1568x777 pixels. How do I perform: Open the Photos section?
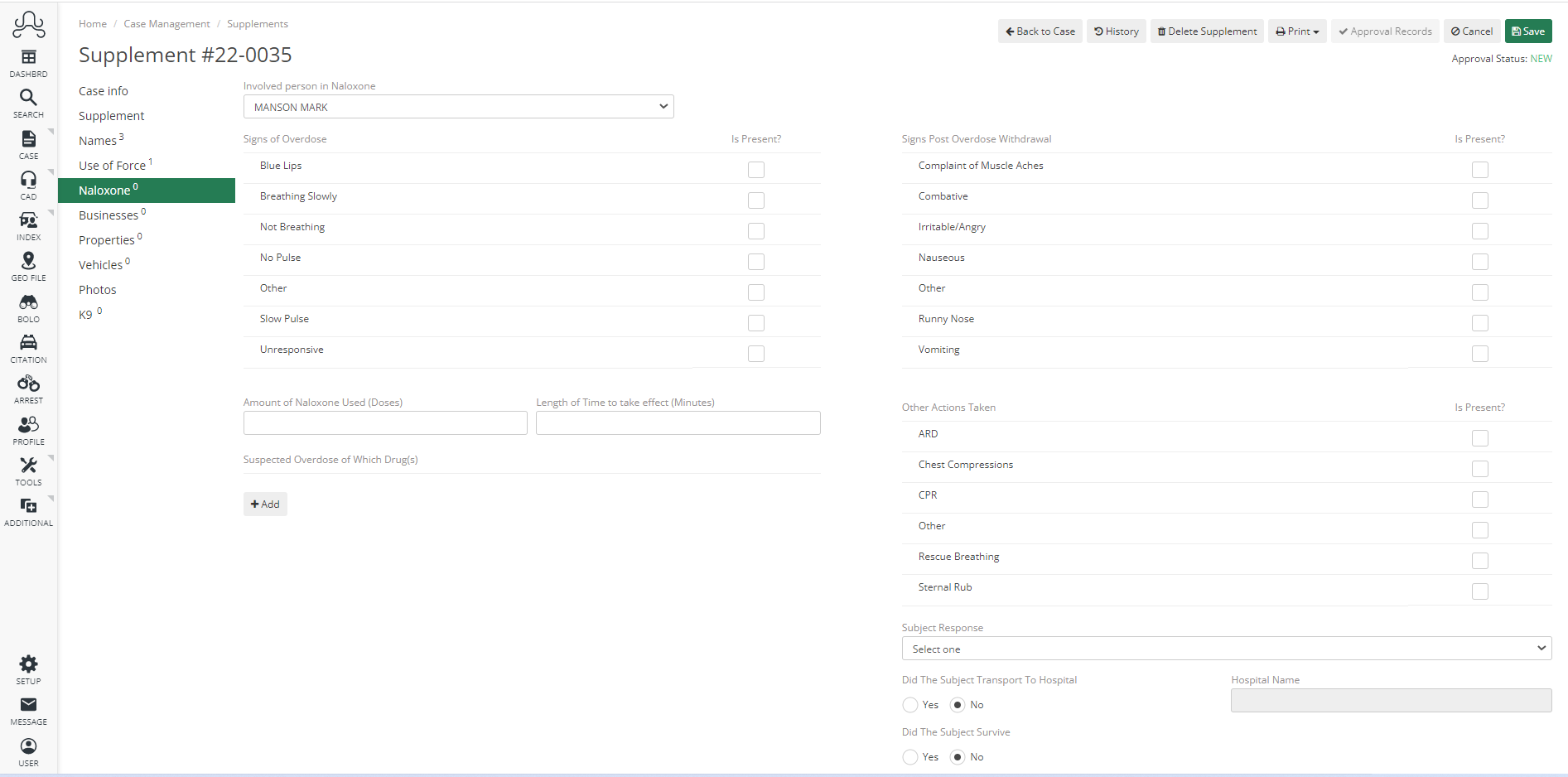click(x=97, y=289)
